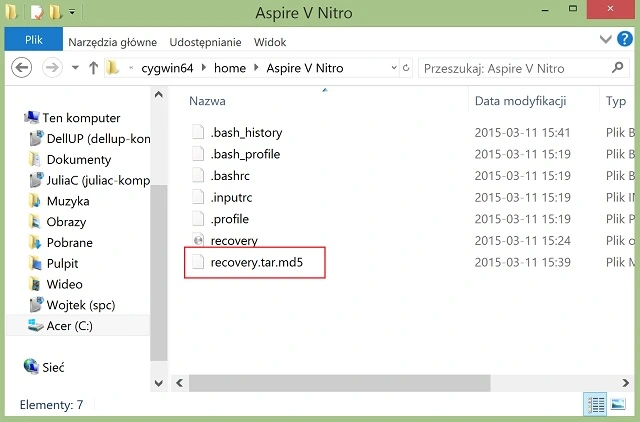
Task: Click the recovery disc image file icon
Action: (x=198, y=240)
